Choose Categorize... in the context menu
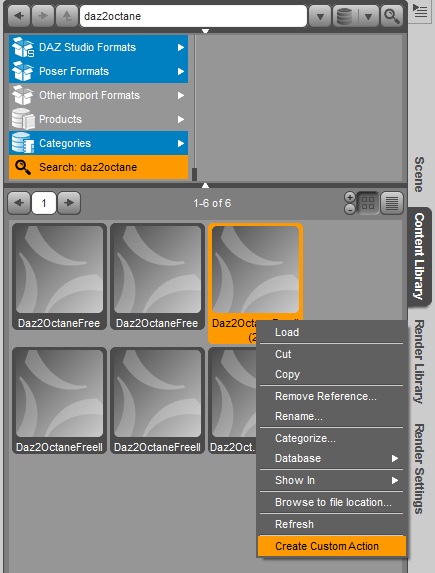Viewport: 435px width, 573px height. click(x=332, y=438)
